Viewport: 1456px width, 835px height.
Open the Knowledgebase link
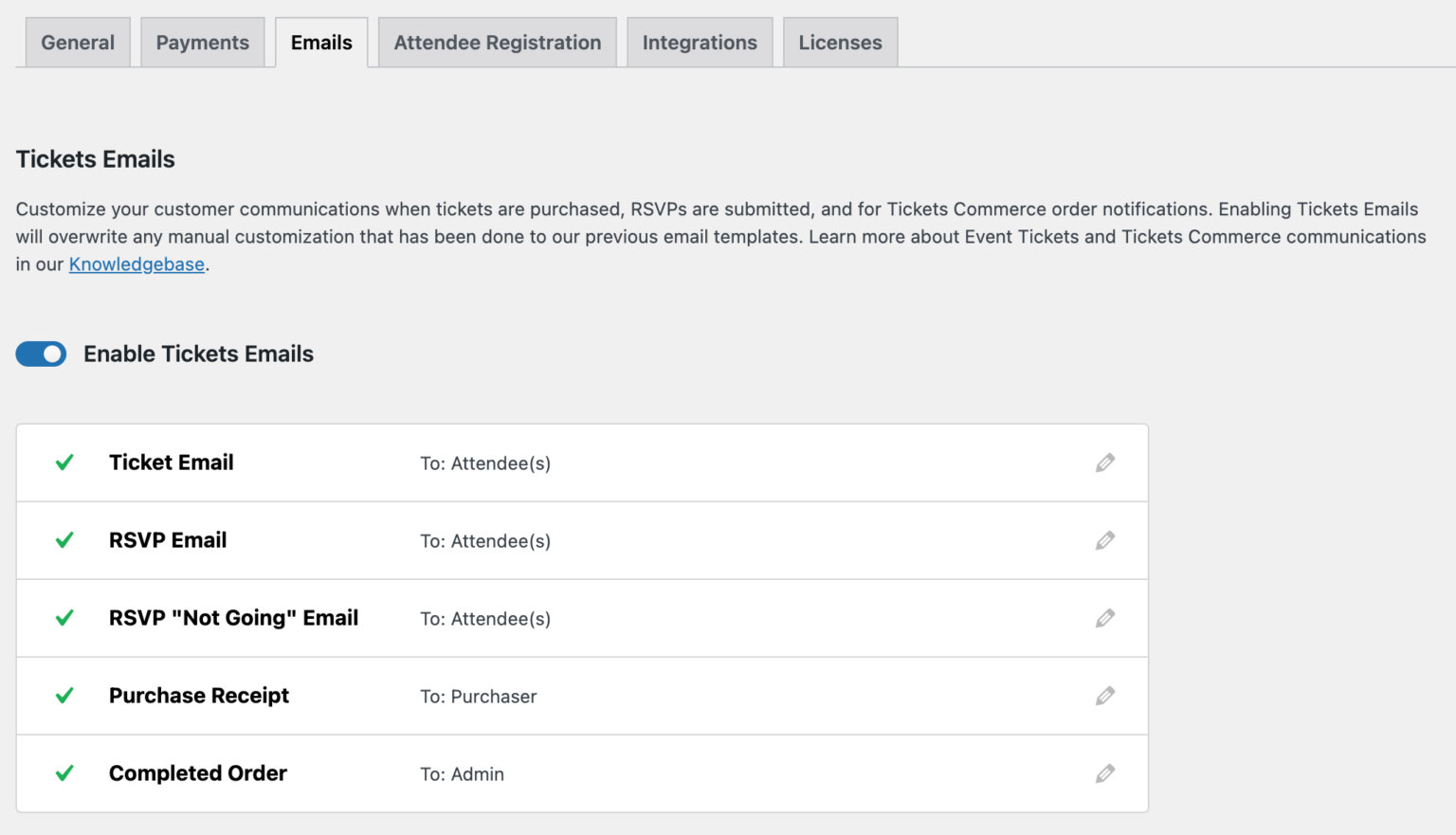pos(136,263)
